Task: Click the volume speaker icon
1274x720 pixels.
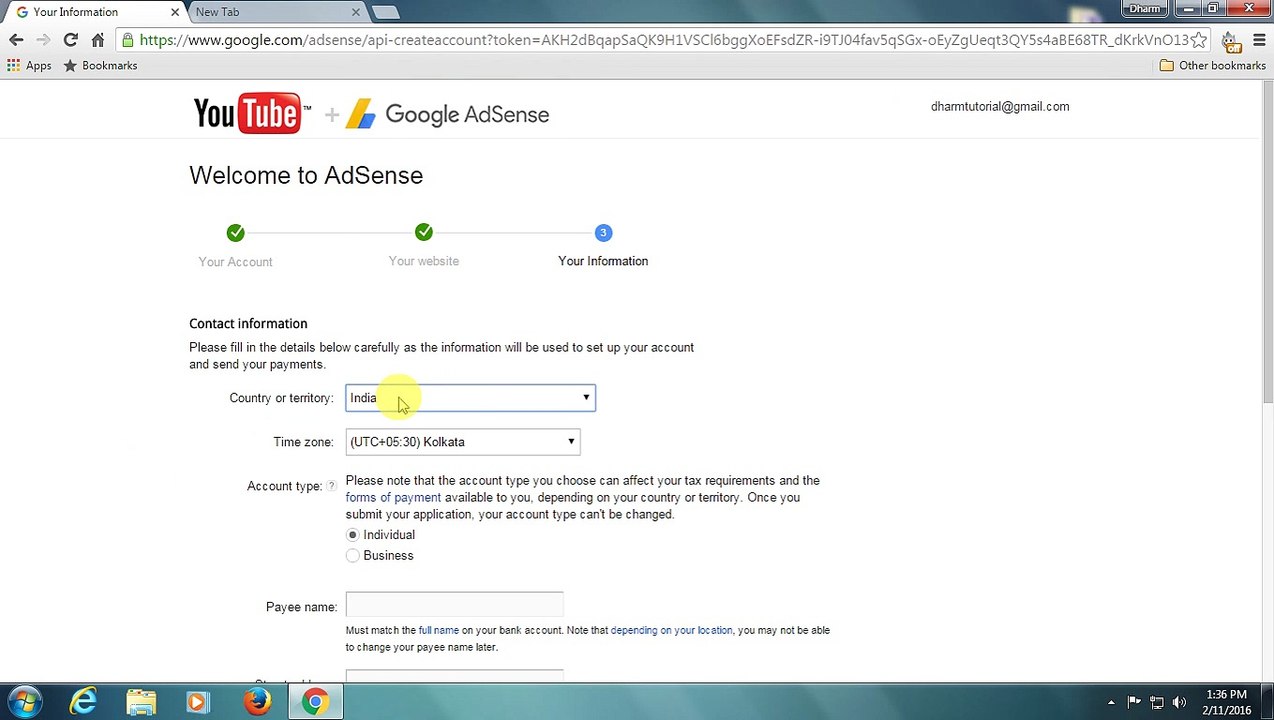Action: (x=1179, y=702)
